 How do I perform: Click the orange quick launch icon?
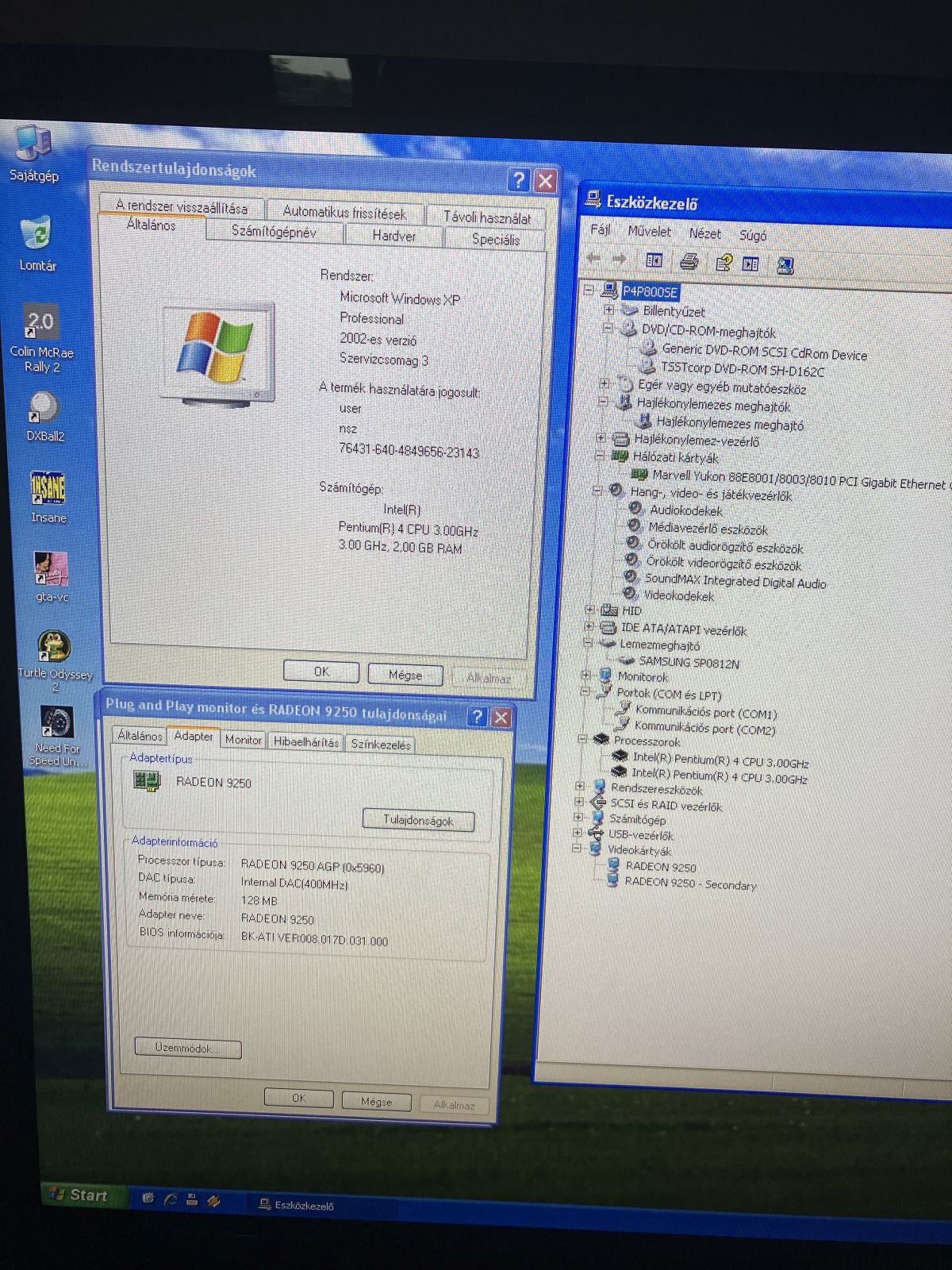pos(213,1201)
